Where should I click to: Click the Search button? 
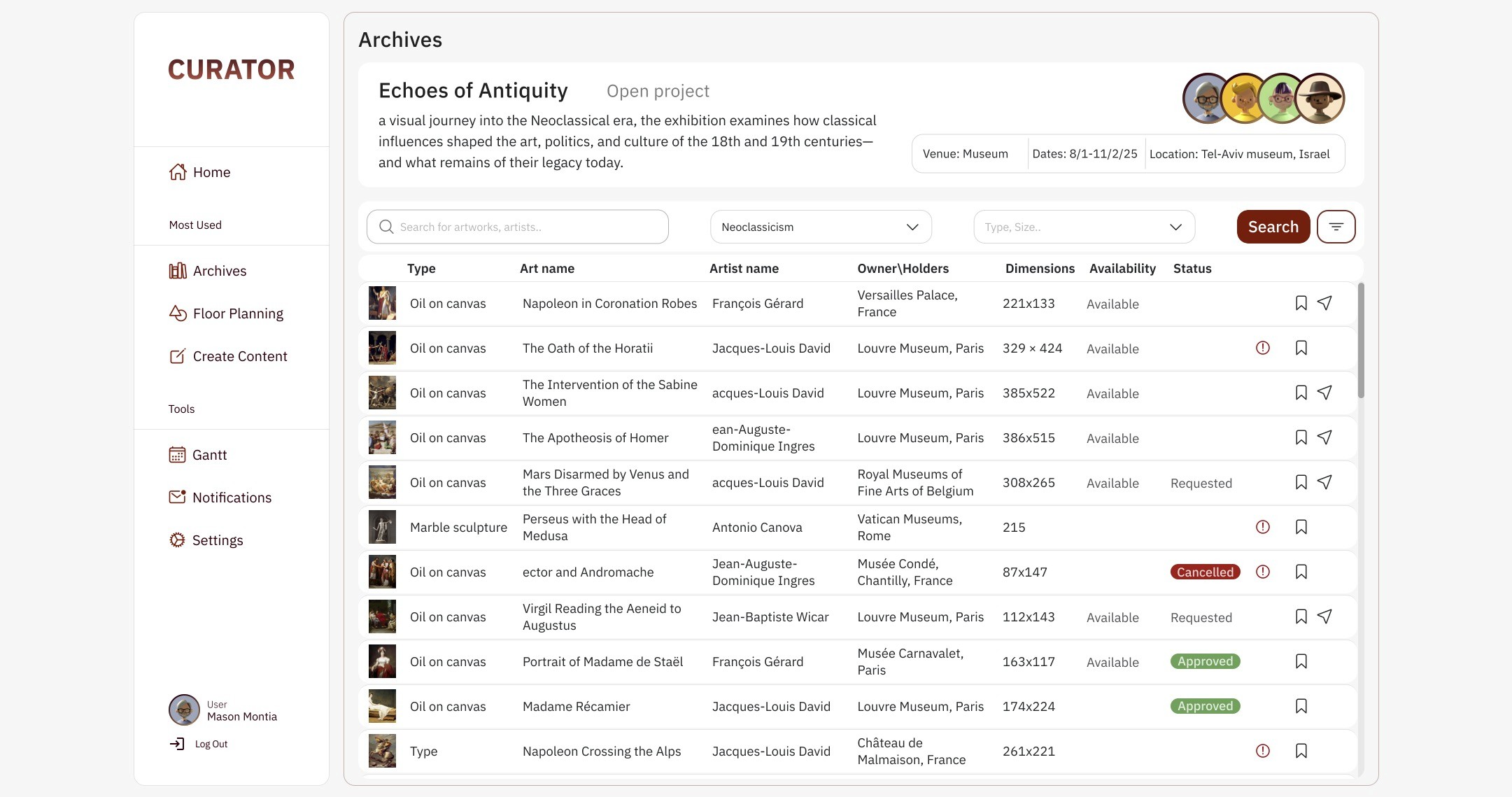point(1273,227)
